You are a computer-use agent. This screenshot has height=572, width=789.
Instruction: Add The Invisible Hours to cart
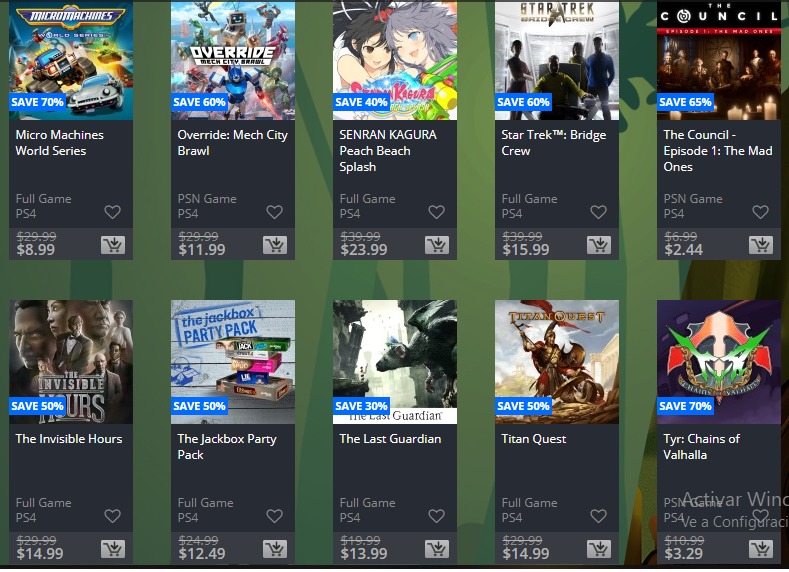pos(113,549)
